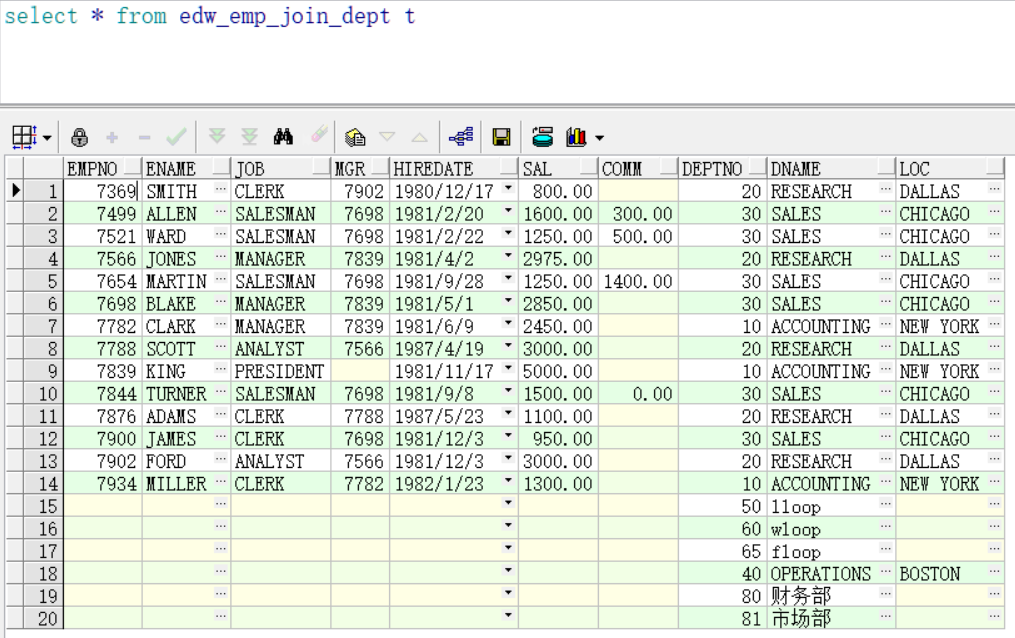
Task: Click the ENAME column header
Action: click(186, 169)
